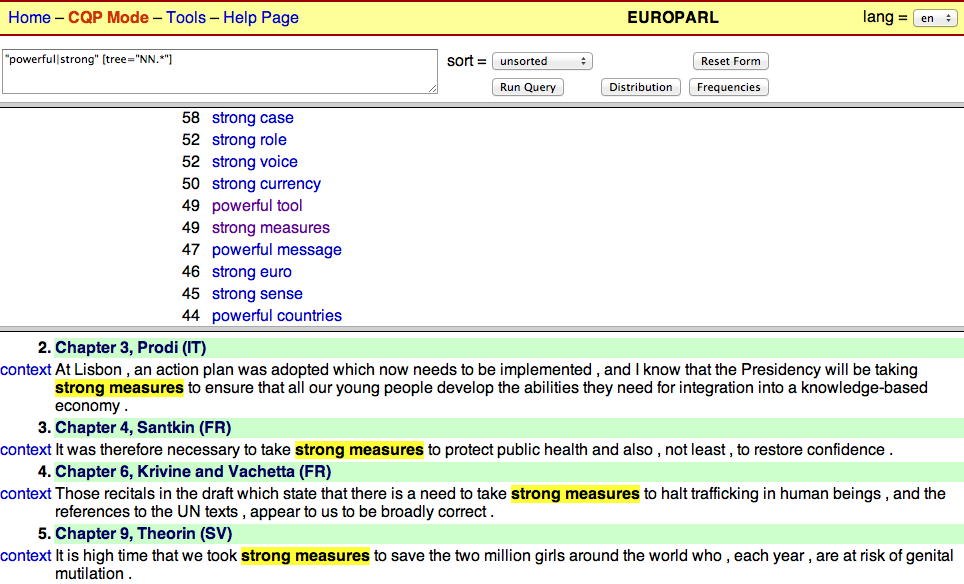This screenshot has height=584, width=964.
Task: Click highlighted 'strong measures' in Theorin sentence
Action: tap(305, 556)
